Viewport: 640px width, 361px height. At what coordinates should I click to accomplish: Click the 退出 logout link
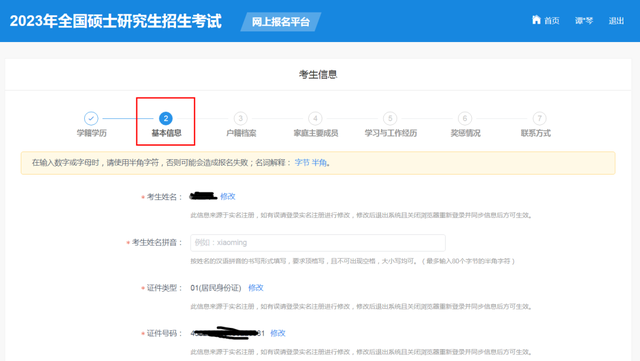(x=616, y=21)
